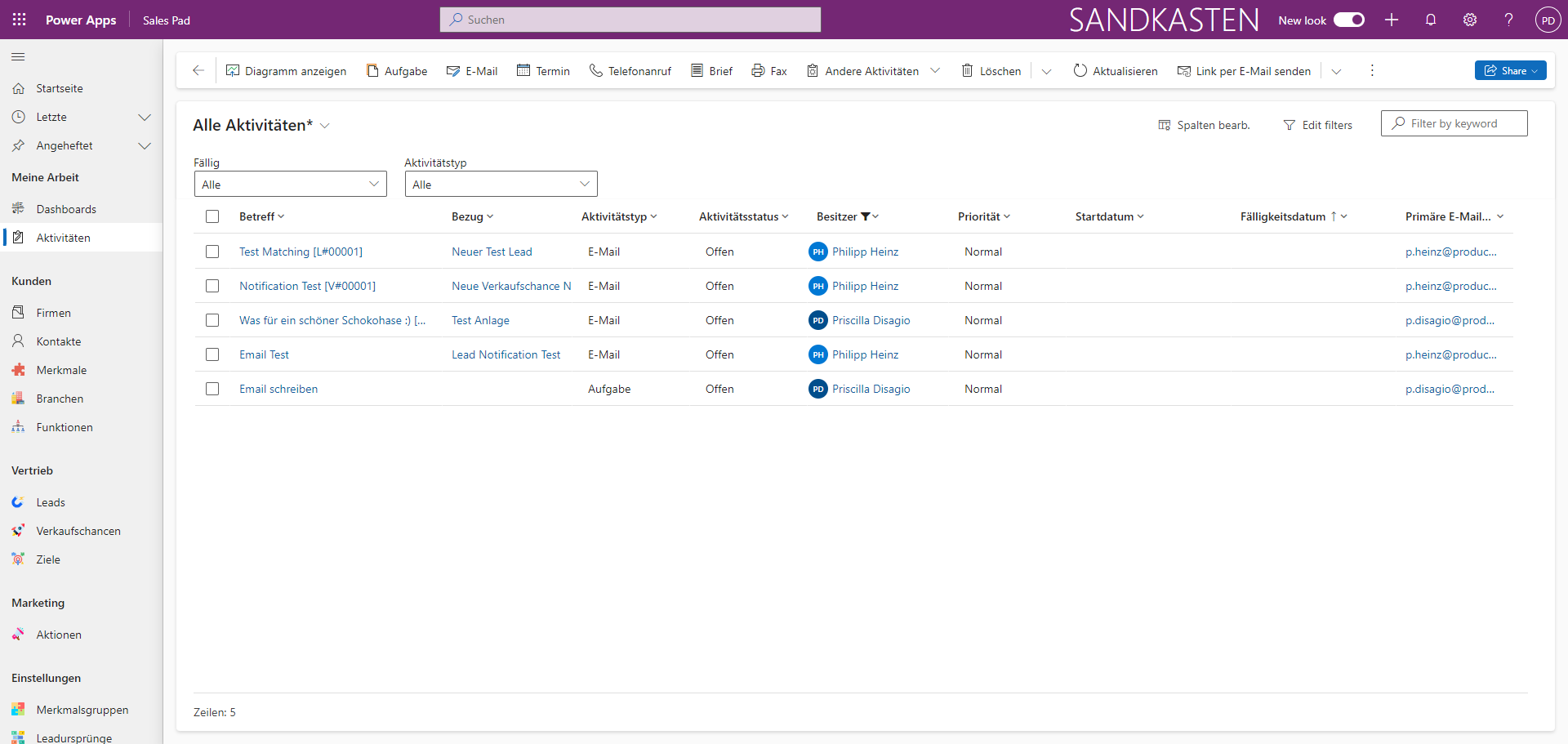Click the back arrow in command bar
1568x744 pixels.
point(198,71)
